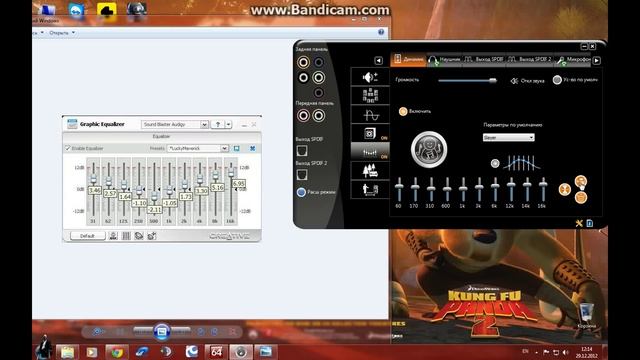This screenshot has height=360, width=640.
Task: Click the third footer icon in Graphic Equalizer
Action: [x=139, y=236]
